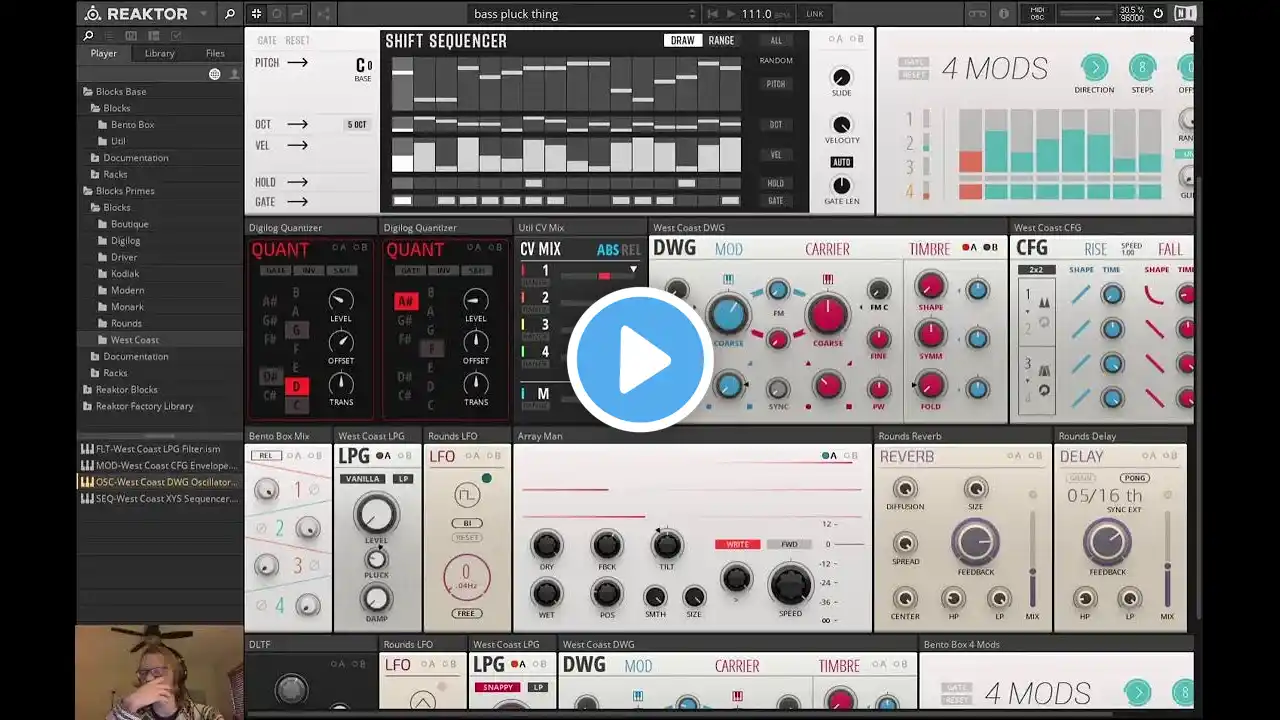Click the Reverb FEEDBACK knob
Screen dimensions: 1280x720
coord(975,543)
